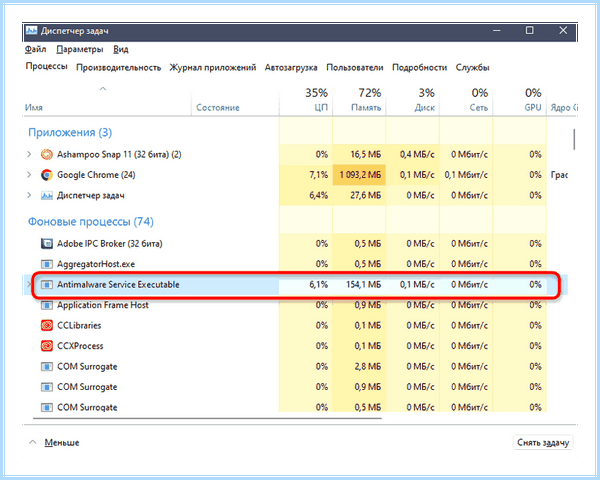The width and height of the screenshot is (600, 480).
Task: Click the Antimalware Service Executable icon
Action: 47,285
